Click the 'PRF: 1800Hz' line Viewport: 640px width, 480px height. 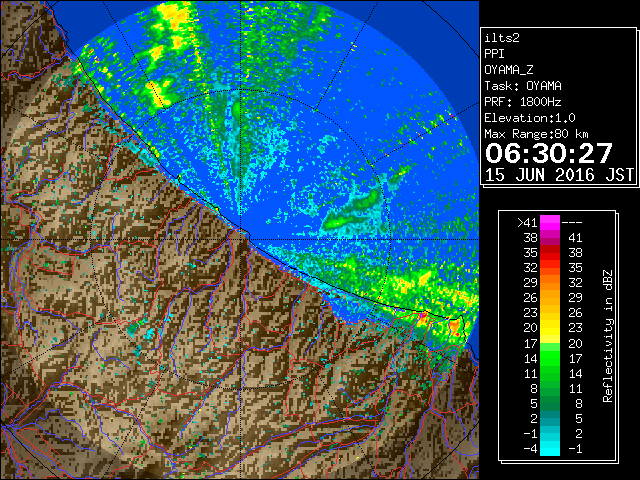(x=523, y=102)
